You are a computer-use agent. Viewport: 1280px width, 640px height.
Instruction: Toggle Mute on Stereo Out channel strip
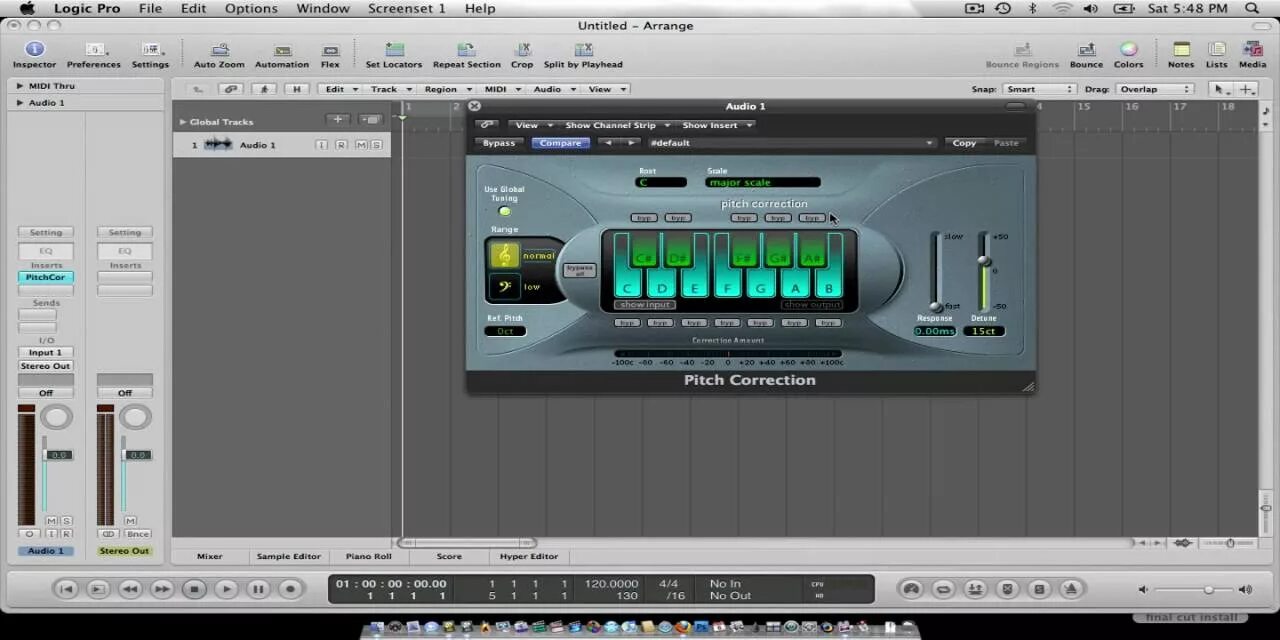pos(130,521)
